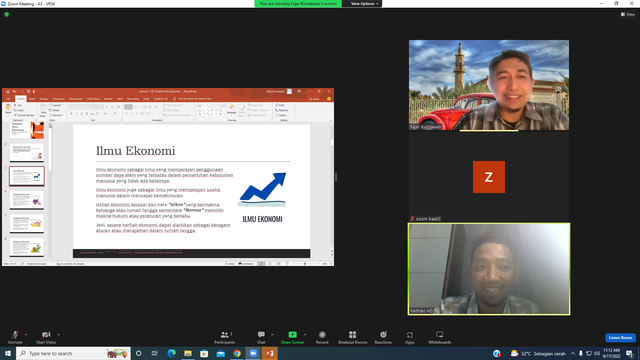Click the 'Ilmu Ekonomi' slide title
The width and height of the screenshot is (640, 360).
click(136, 151)
